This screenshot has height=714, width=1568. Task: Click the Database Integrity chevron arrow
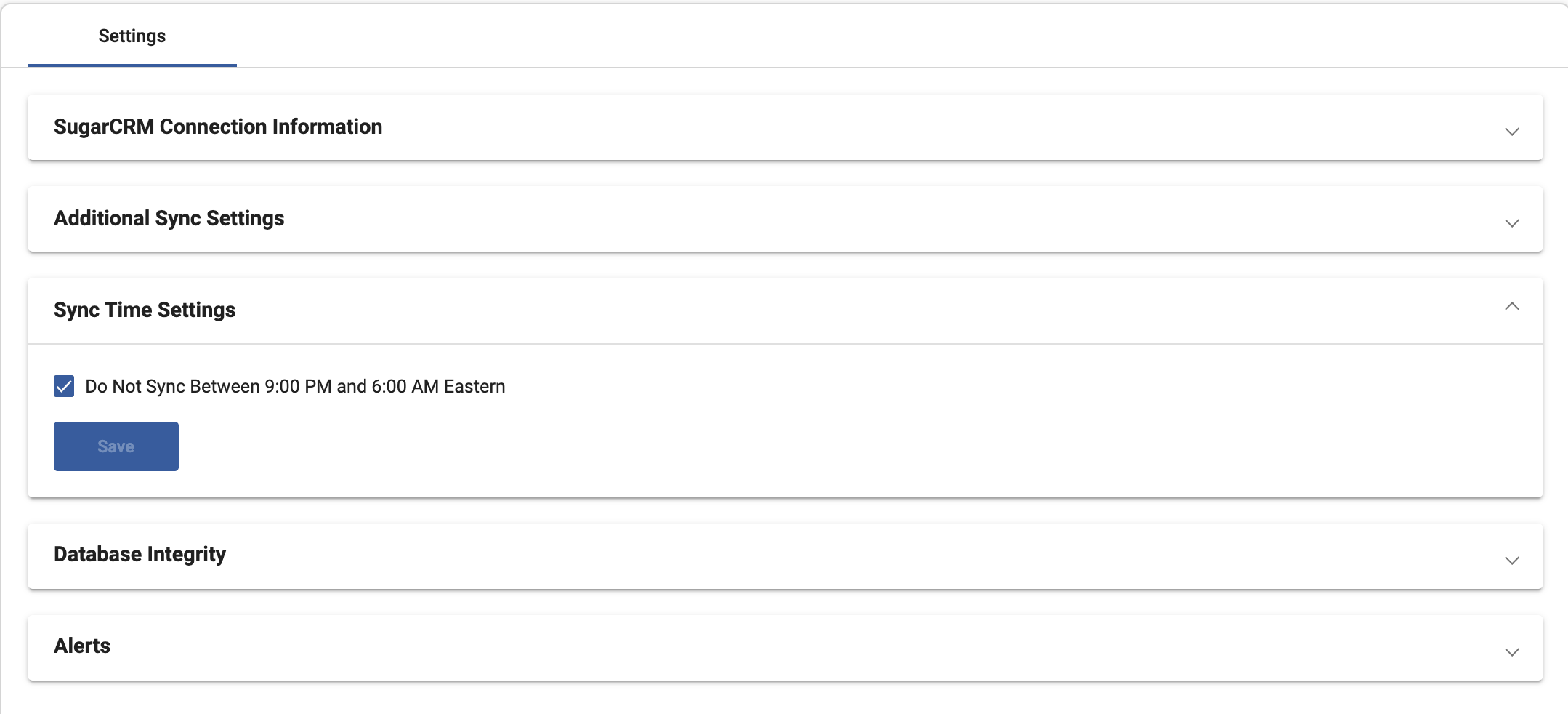pos(1511,560)
